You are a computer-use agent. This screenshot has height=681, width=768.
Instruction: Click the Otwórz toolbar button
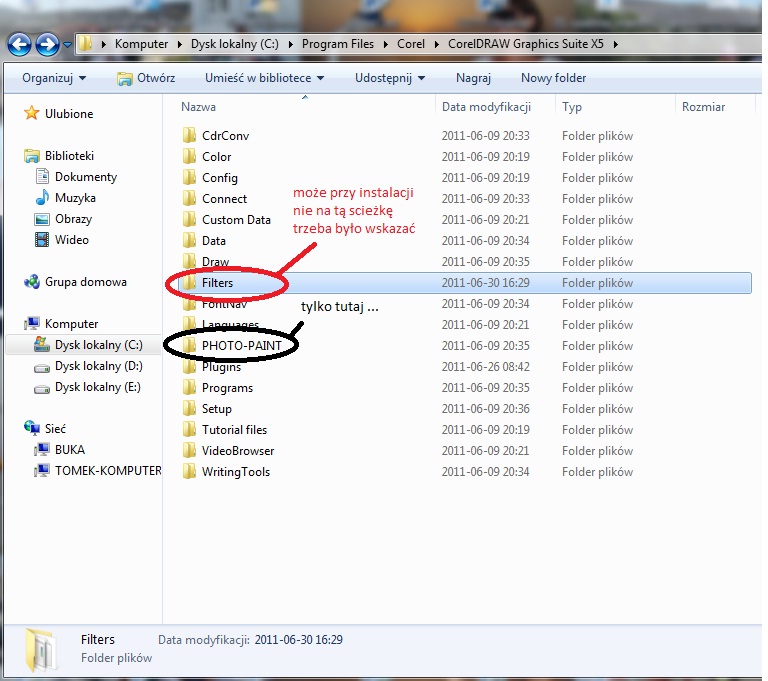coord(146,78)
